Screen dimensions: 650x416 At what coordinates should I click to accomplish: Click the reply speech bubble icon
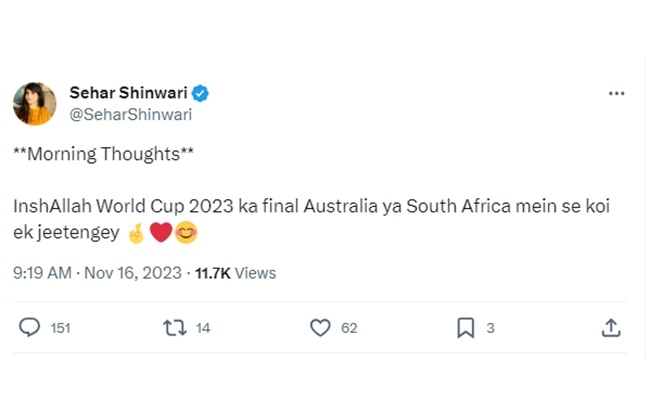(x=30, y=327)
